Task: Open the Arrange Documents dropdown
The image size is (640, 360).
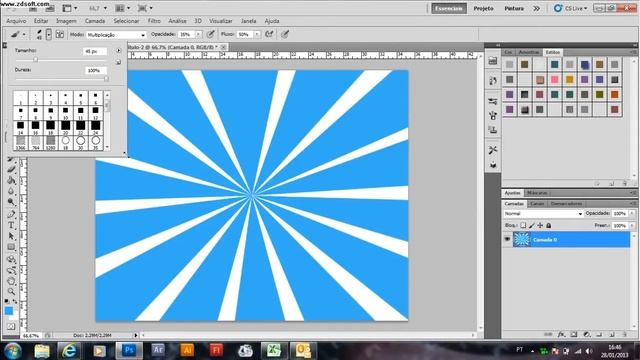Action: (x=123, y=8)
